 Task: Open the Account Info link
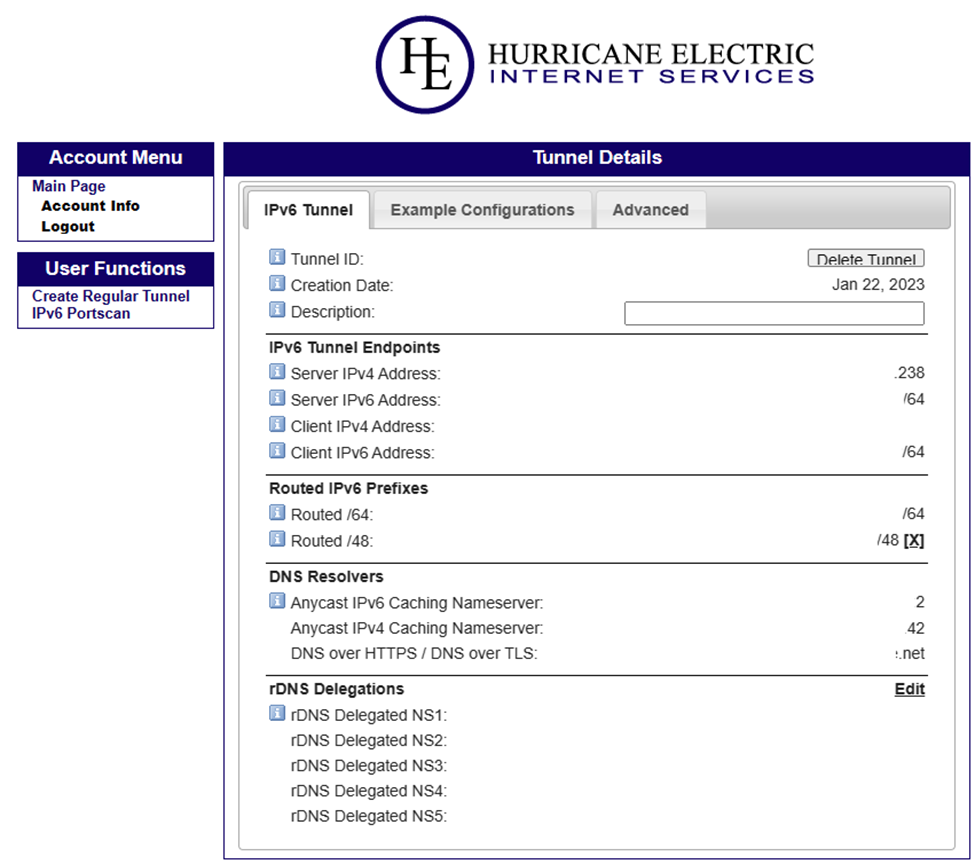[x=90, y=206]
